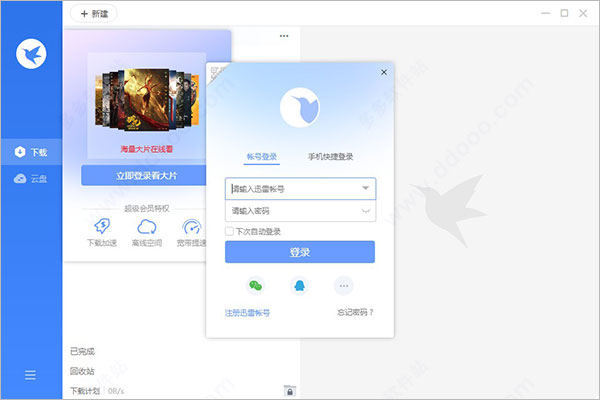Log in with QQ penguin icon

[300, 286]
